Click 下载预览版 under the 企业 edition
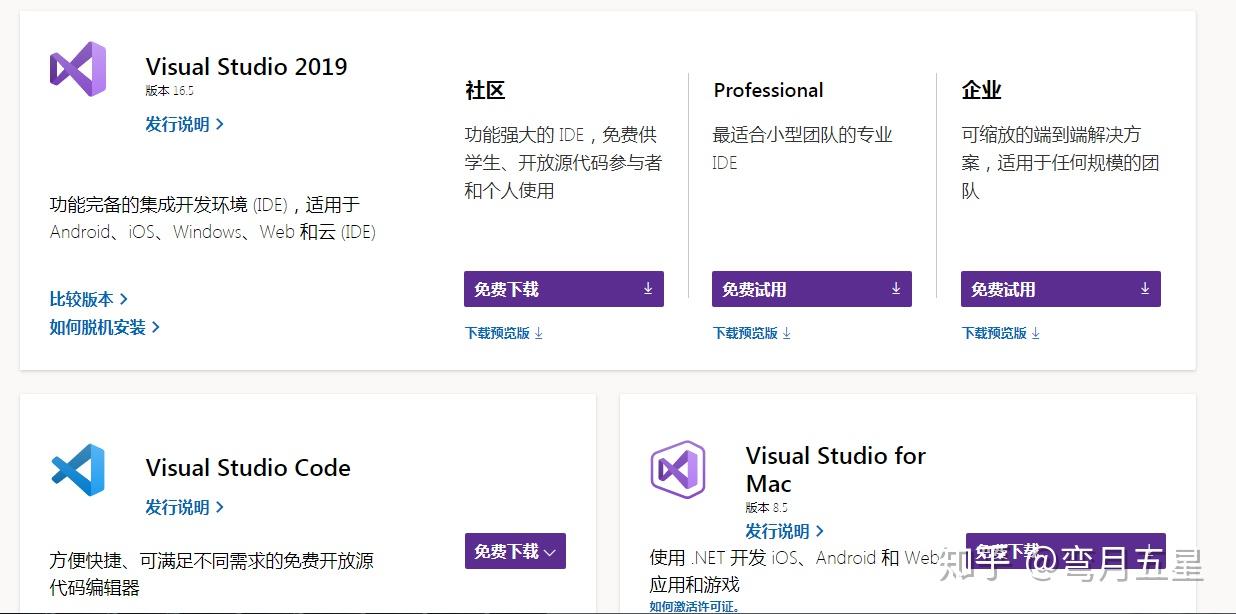 coord(1001,333)
